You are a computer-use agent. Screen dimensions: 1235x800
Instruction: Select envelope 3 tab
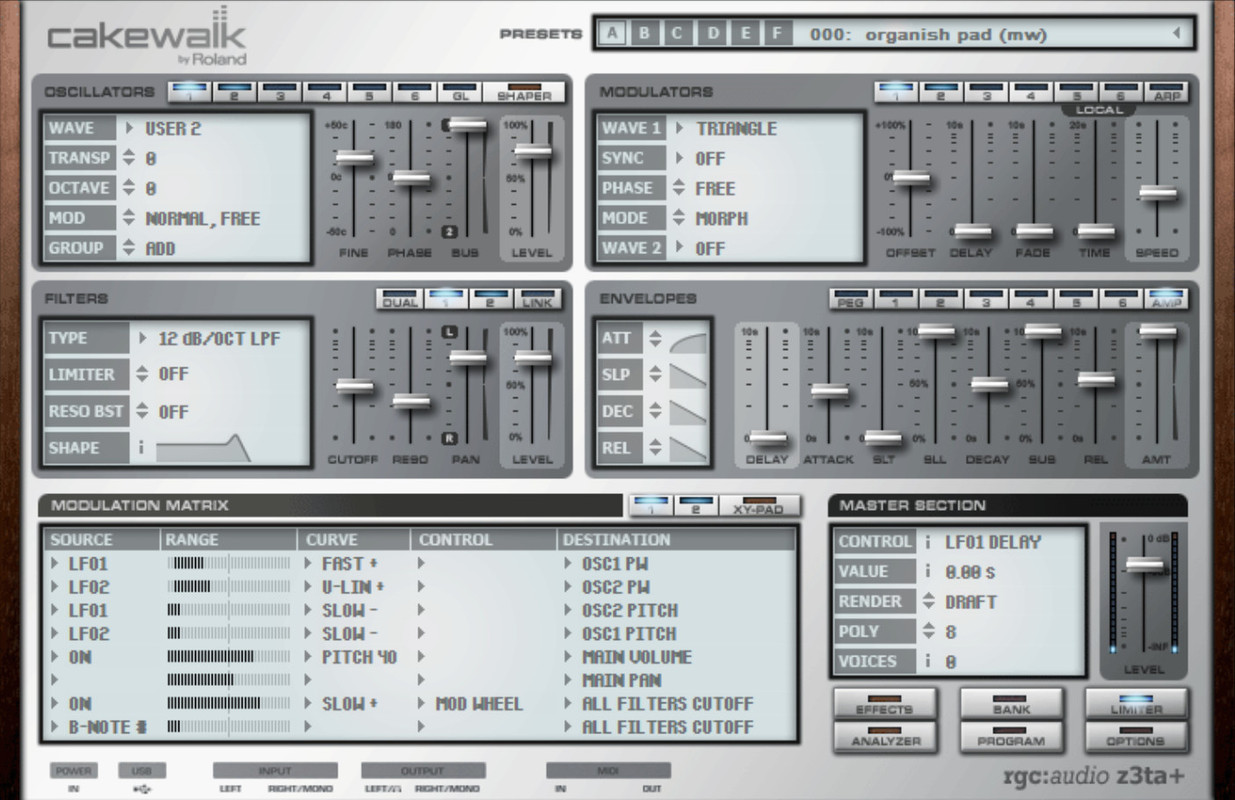click(985, 299)
